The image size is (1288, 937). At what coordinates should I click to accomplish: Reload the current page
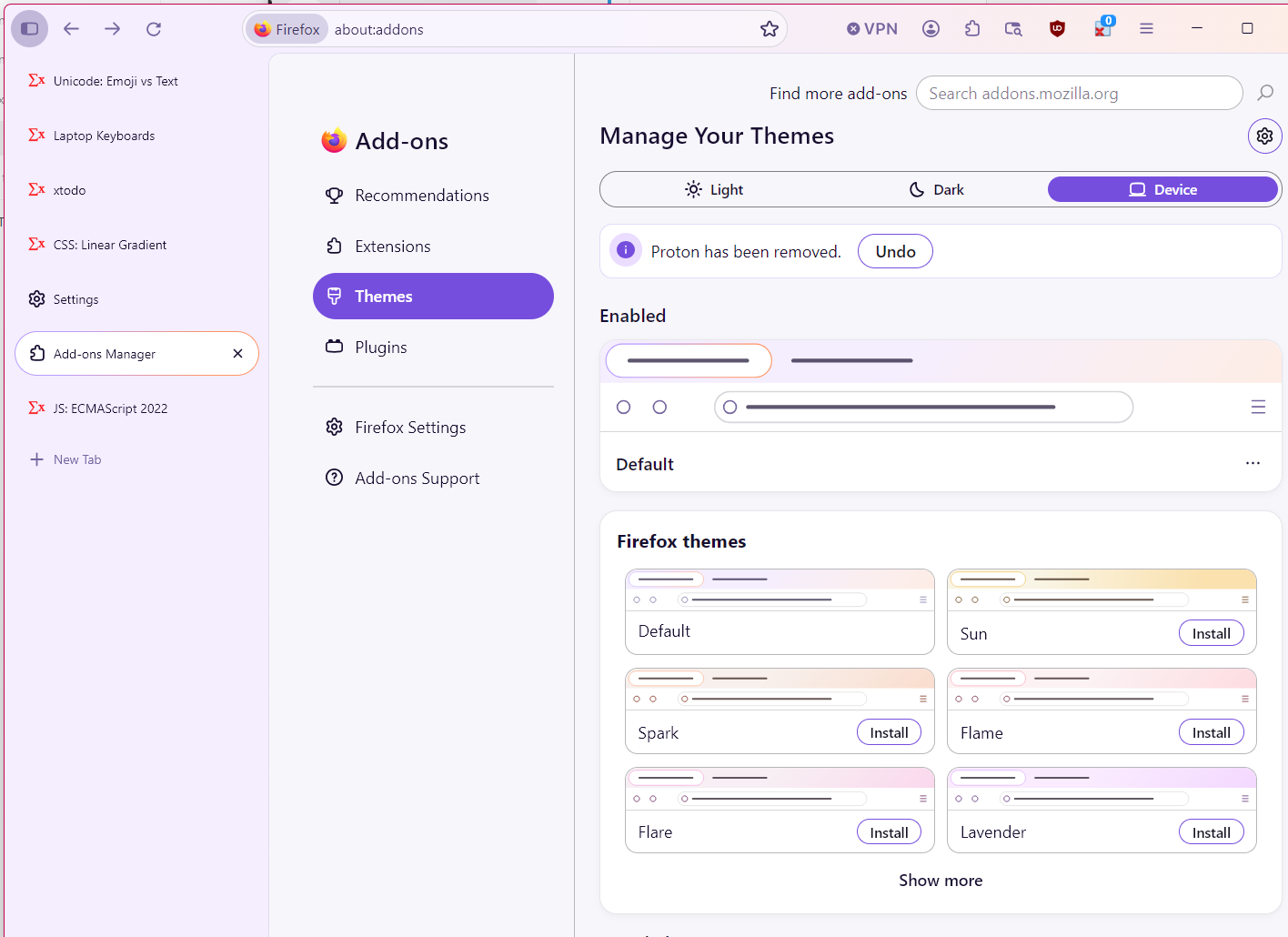tap(154, 29)
